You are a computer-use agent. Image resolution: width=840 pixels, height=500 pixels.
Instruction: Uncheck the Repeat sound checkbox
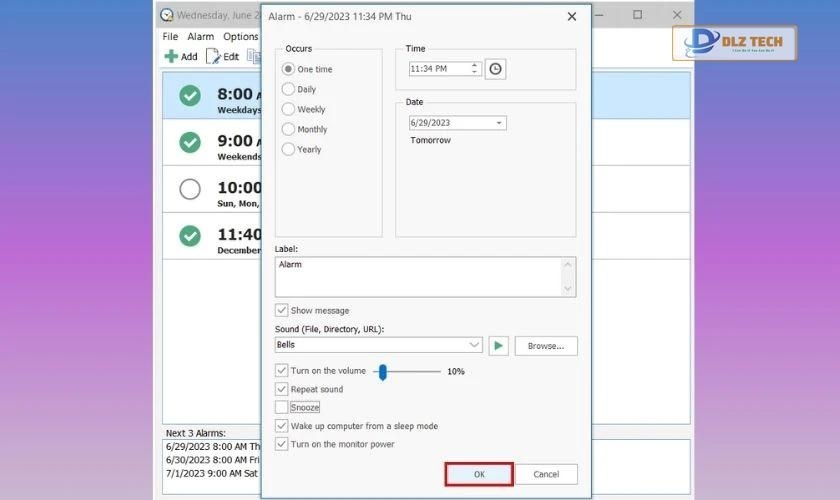coord(281,389)
